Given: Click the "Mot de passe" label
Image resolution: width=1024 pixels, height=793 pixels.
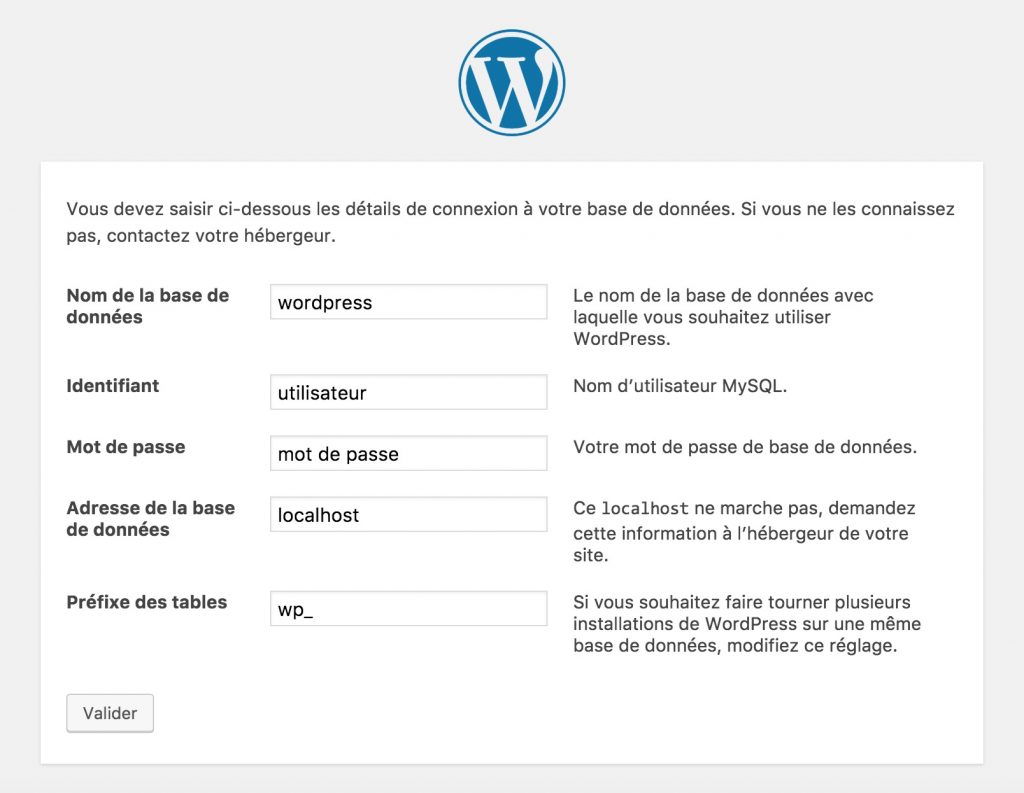Looking at the screenshot, I should (126, 447).
